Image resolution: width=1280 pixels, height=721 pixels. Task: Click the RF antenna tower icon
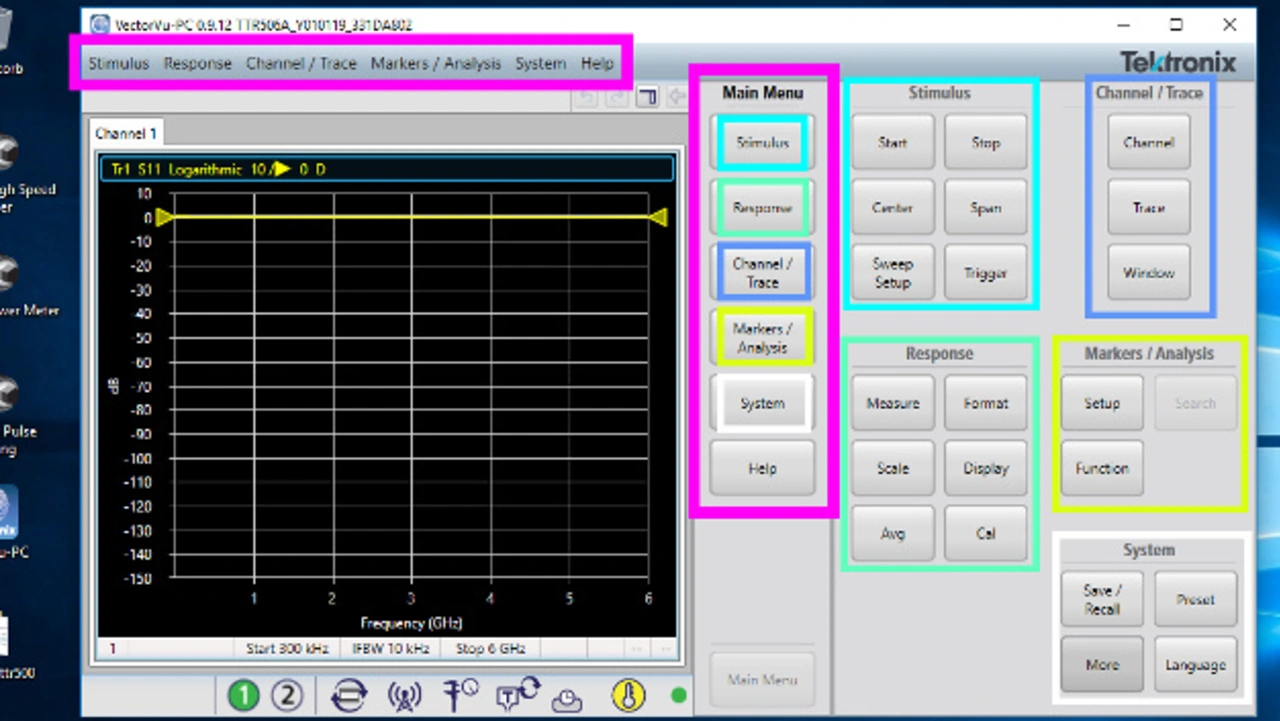(404, 696)
